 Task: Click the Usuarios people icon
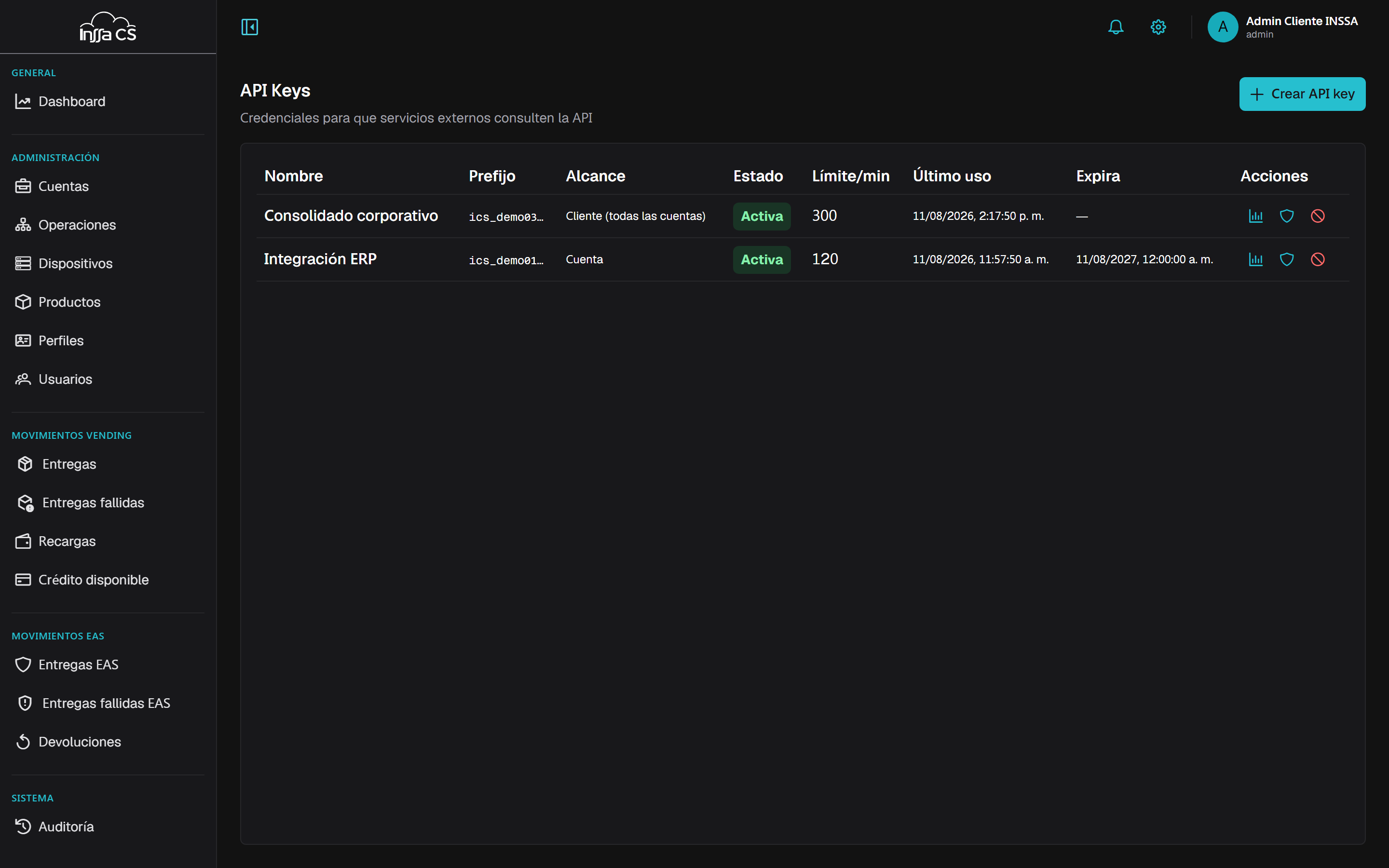click(23, 379)
